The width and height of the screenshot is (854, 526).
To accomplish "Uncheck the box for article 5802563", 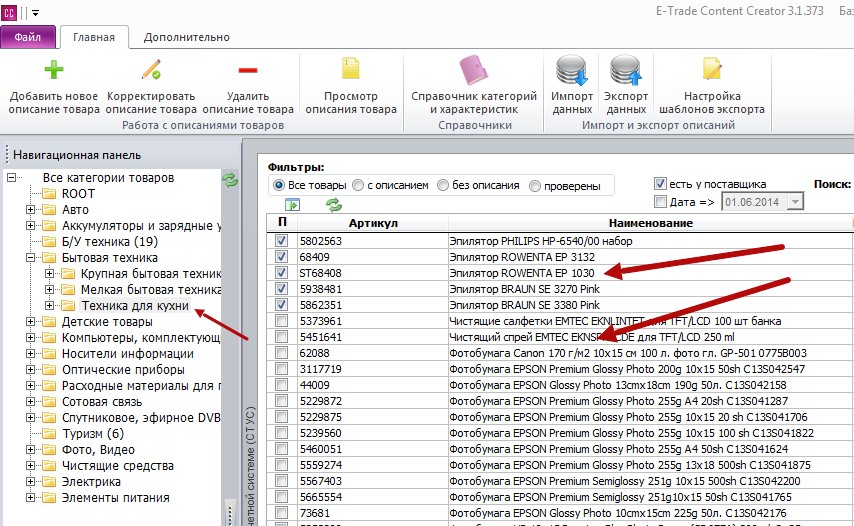I will (281, 240).
